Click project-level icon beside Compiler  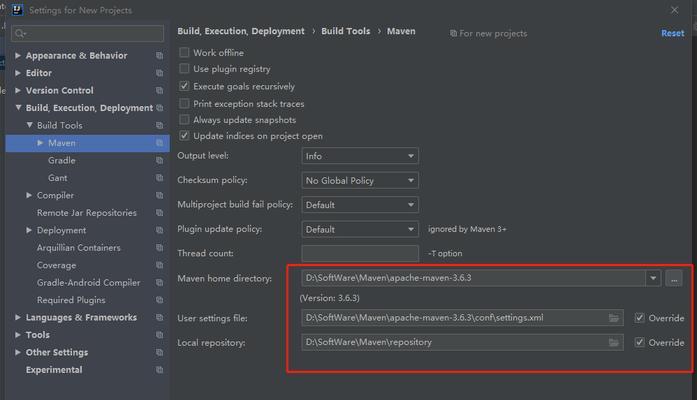(x=160, y=195)
